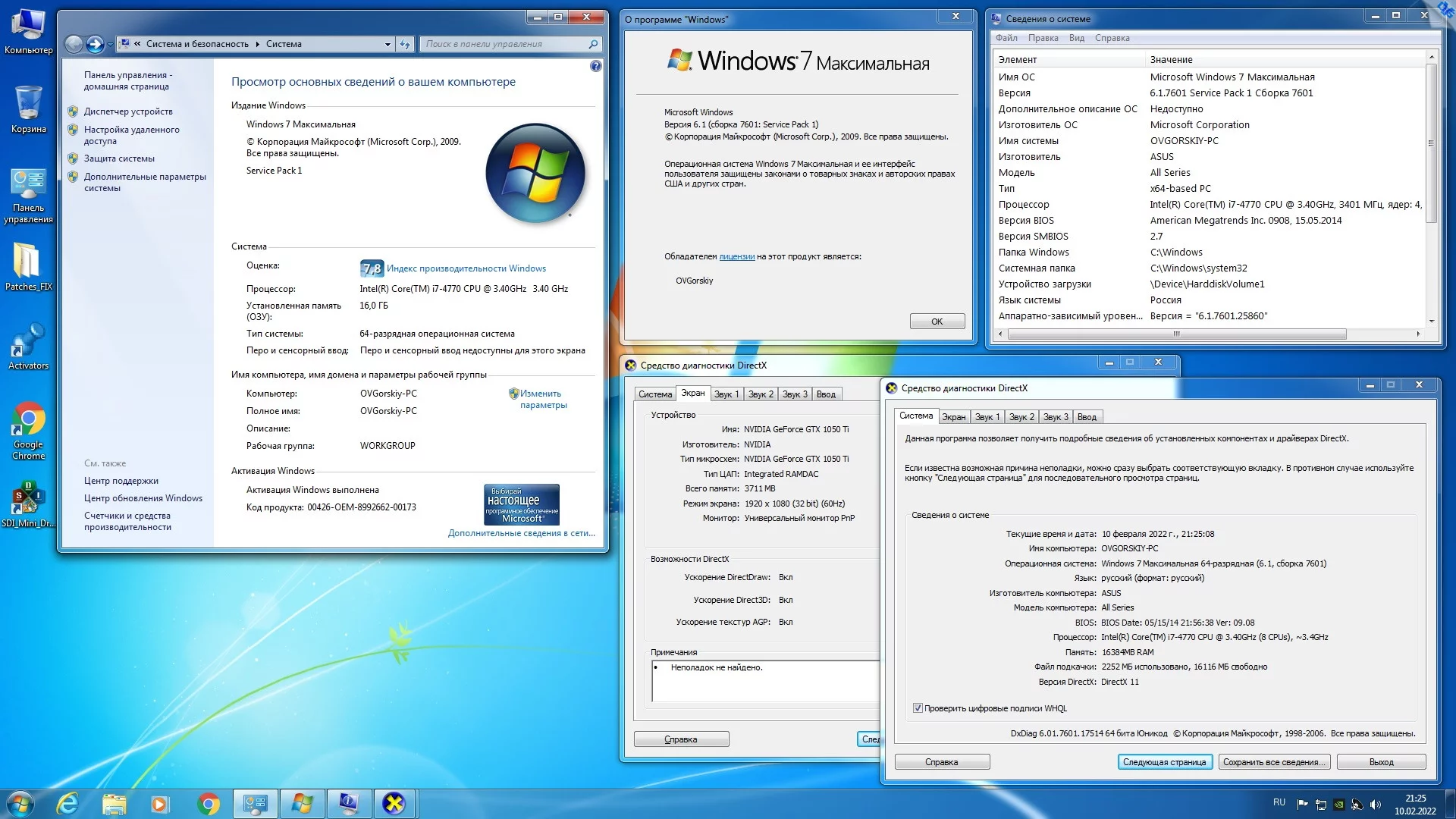
Task: Expand the address bar path dropdown
Action: pyautogui.click(x=388, y=44)
